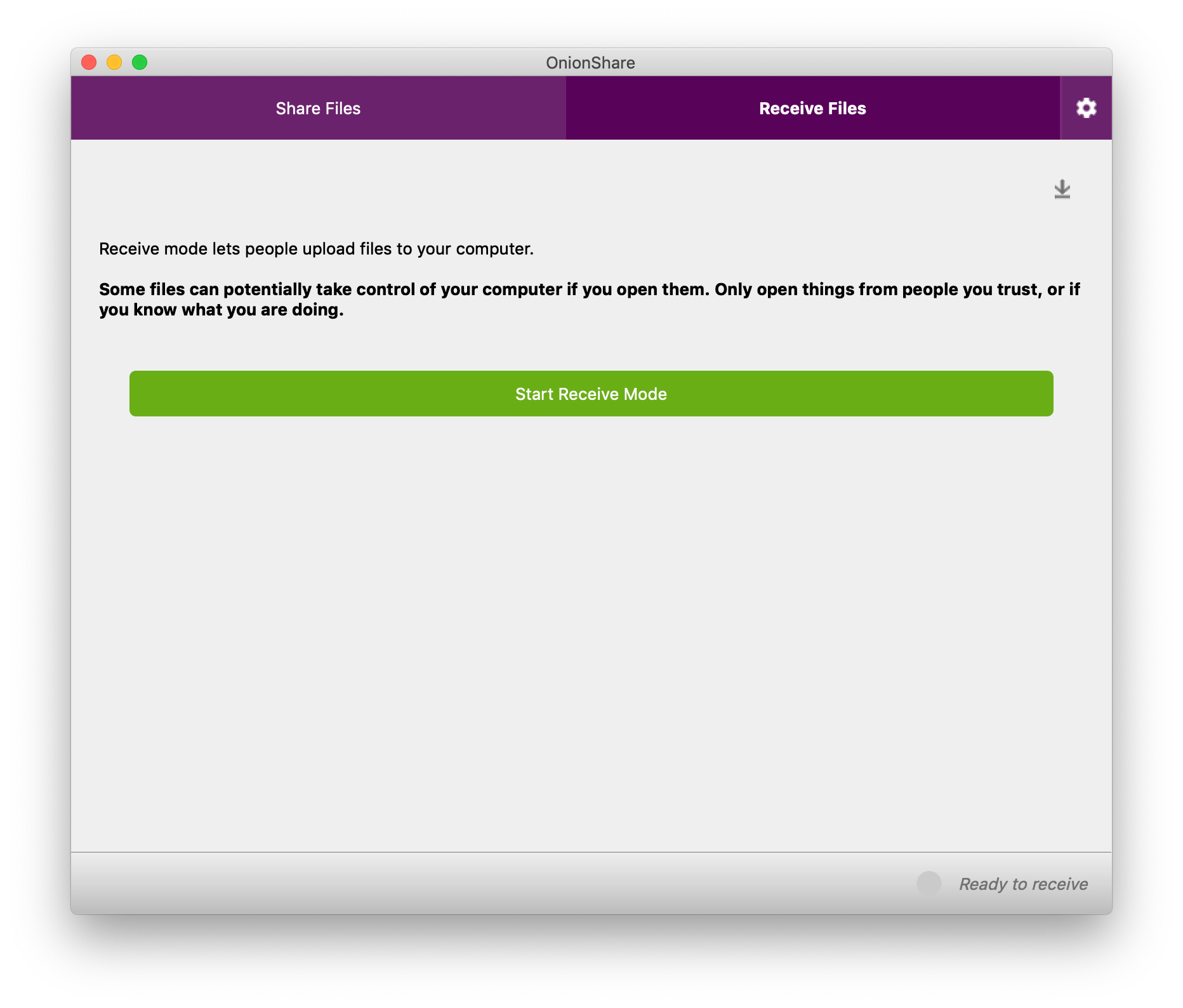Minimize the OnionShare window

[114, 62]
